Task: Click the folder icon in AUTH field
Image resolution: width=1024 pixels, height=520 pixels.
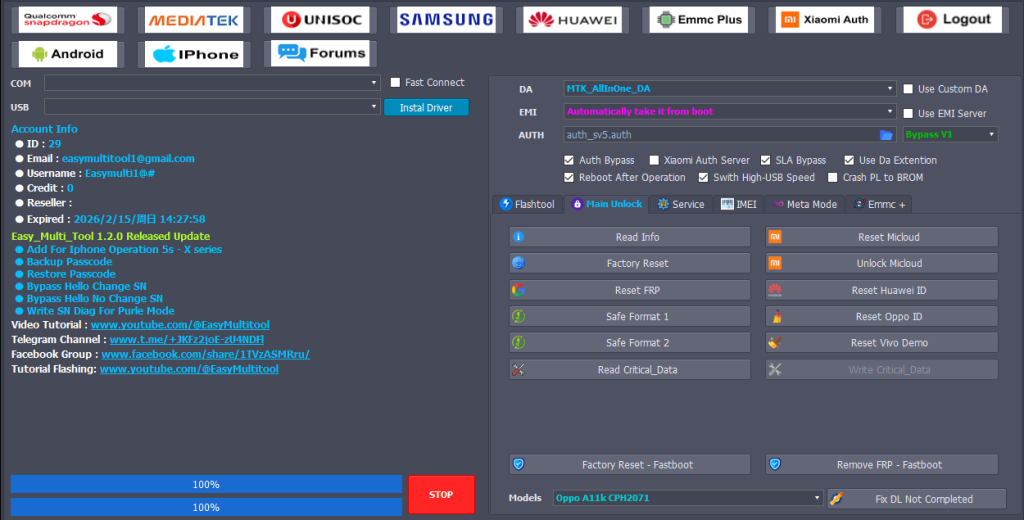Action: click(886, 135)
